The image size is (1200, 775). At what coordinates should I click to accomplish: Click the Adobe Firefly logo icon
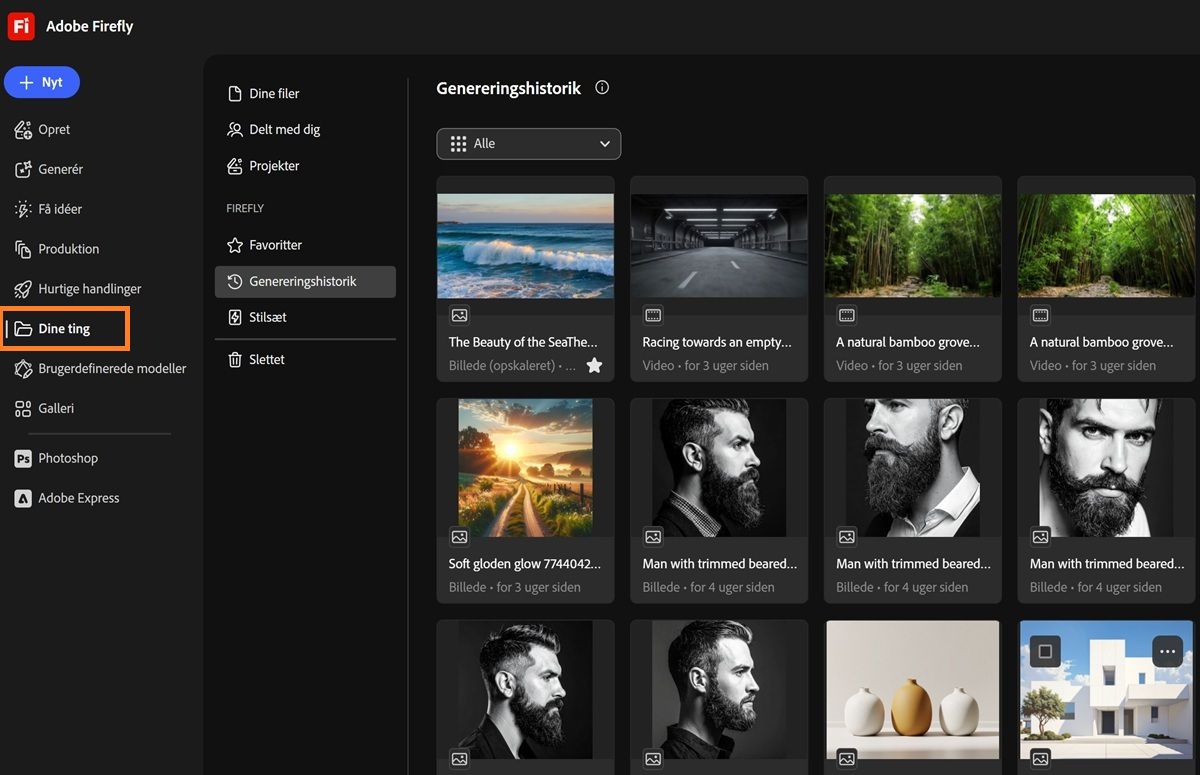22,26
